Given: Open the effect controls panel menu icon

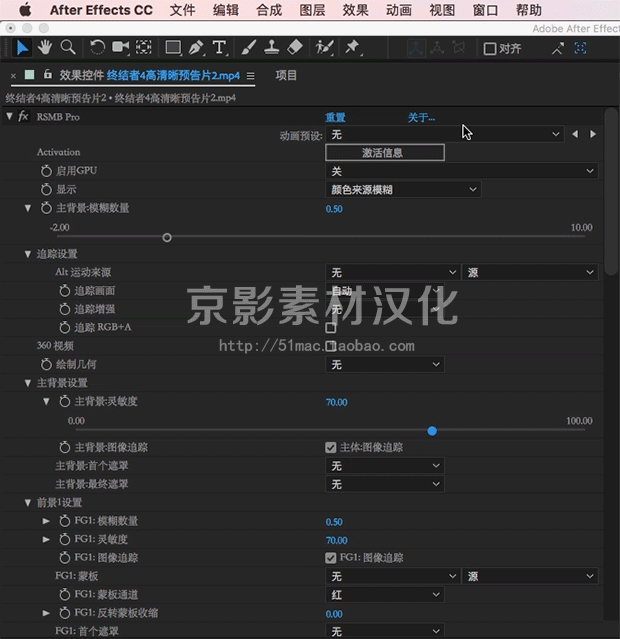Looking at the screenshot, I should pos(251,76).
